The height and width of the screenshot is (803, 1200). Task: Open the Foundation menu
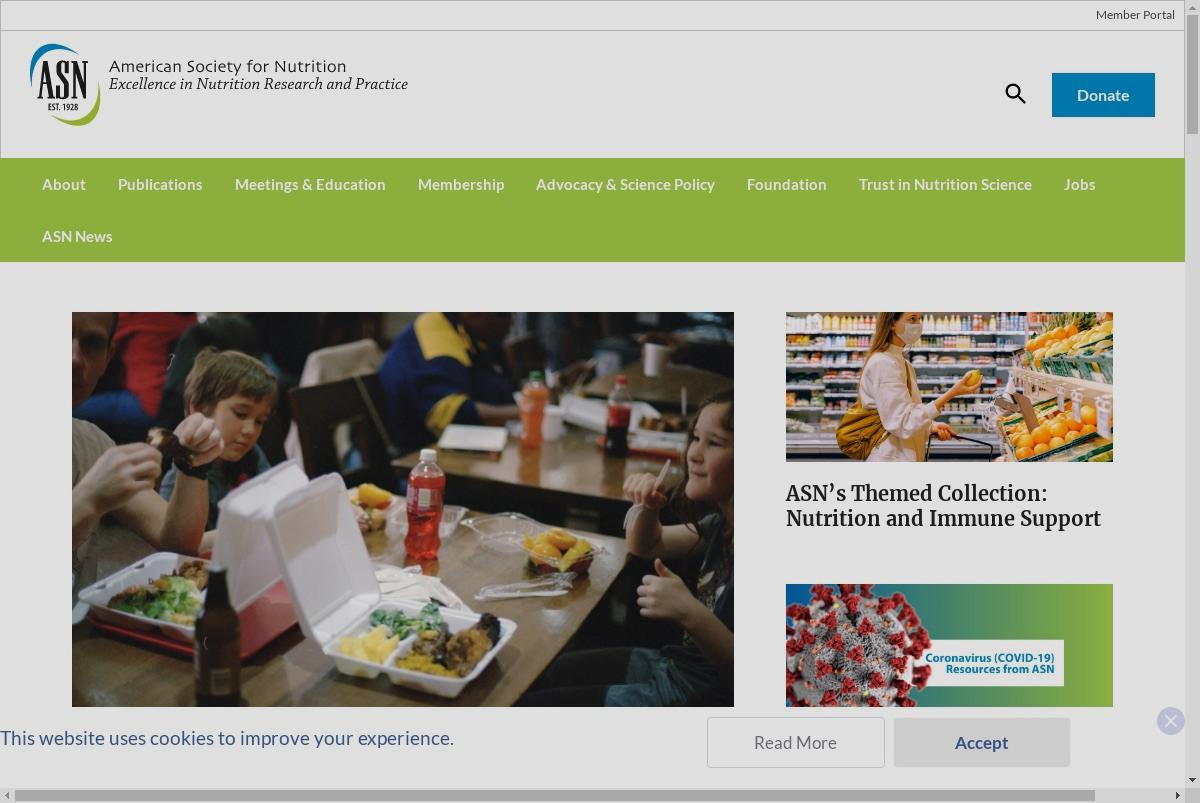pos(787,184)
